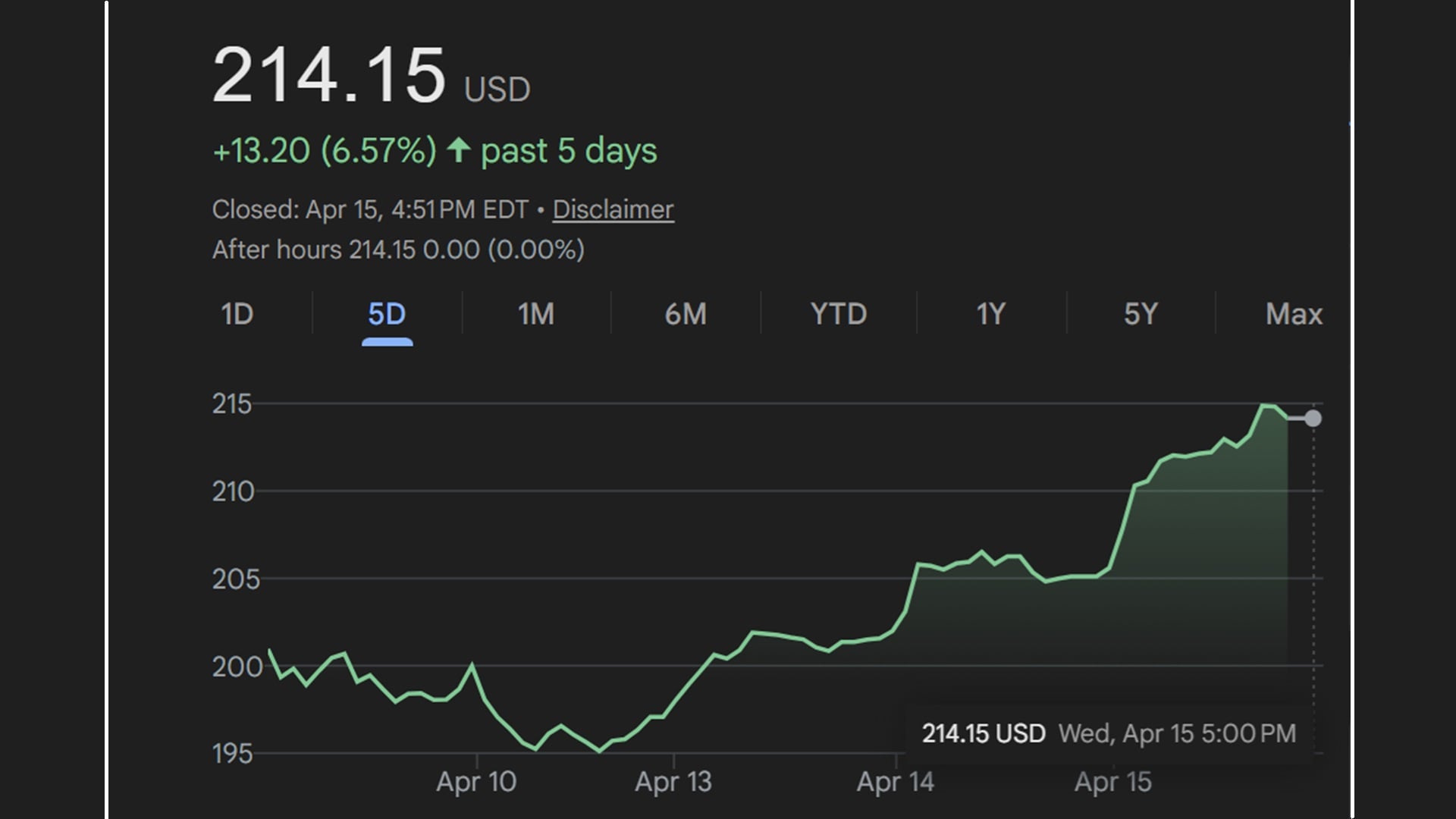Click the After hours price line
Viewport: 1456px width, 819px height.
[398, 249]
